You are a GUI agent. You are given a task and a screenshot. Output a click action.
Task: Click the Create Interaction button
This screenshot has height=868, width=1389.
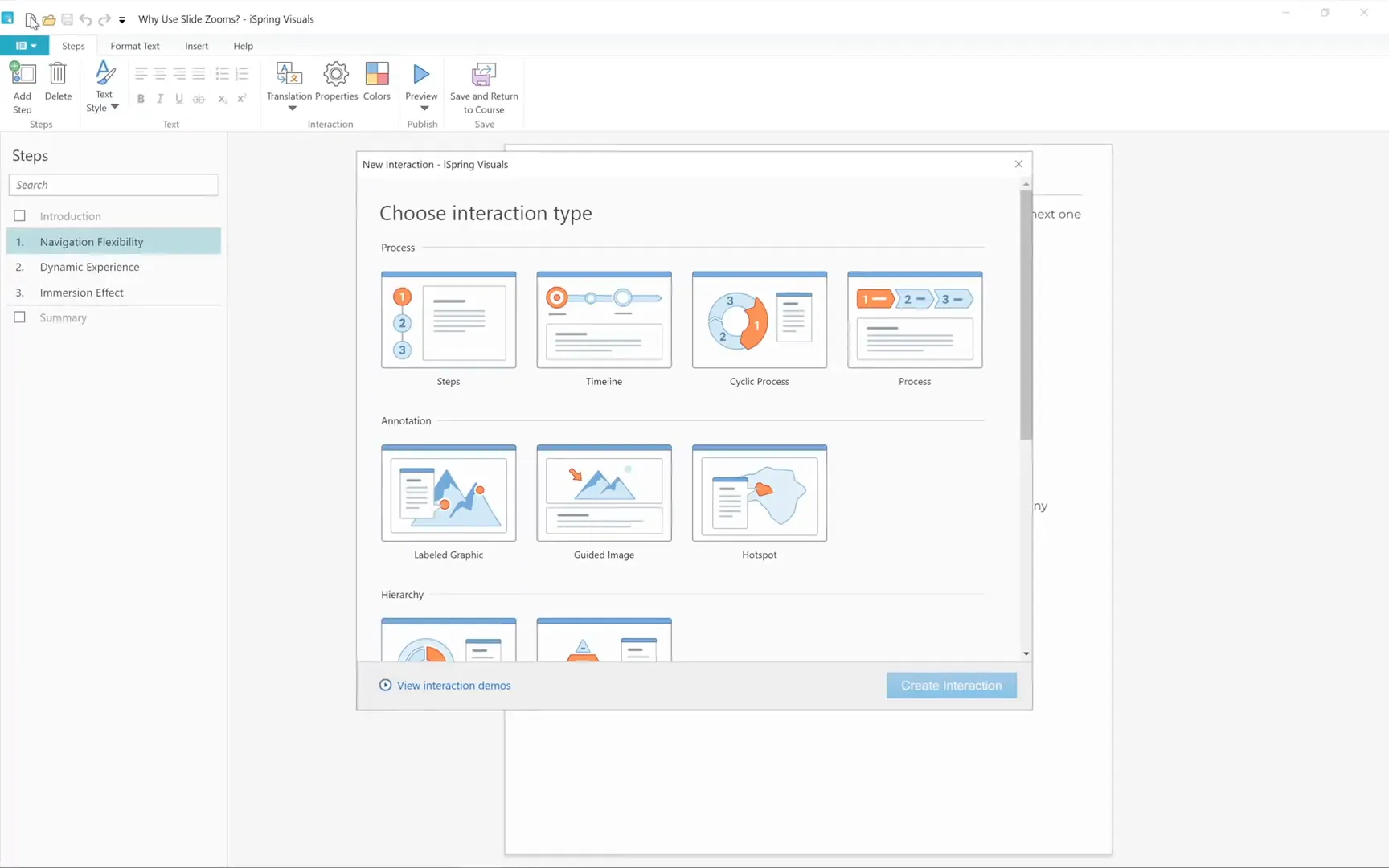[x=951, y=686]
